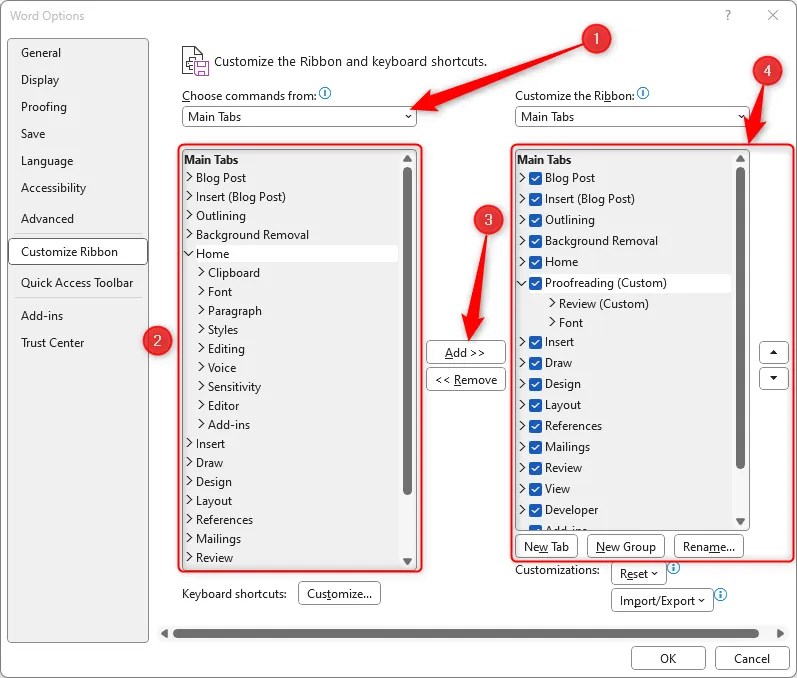Open the Customize the Ribbon dropdown
This screenshot has width=797, height=678.
(x=632, y=117)
